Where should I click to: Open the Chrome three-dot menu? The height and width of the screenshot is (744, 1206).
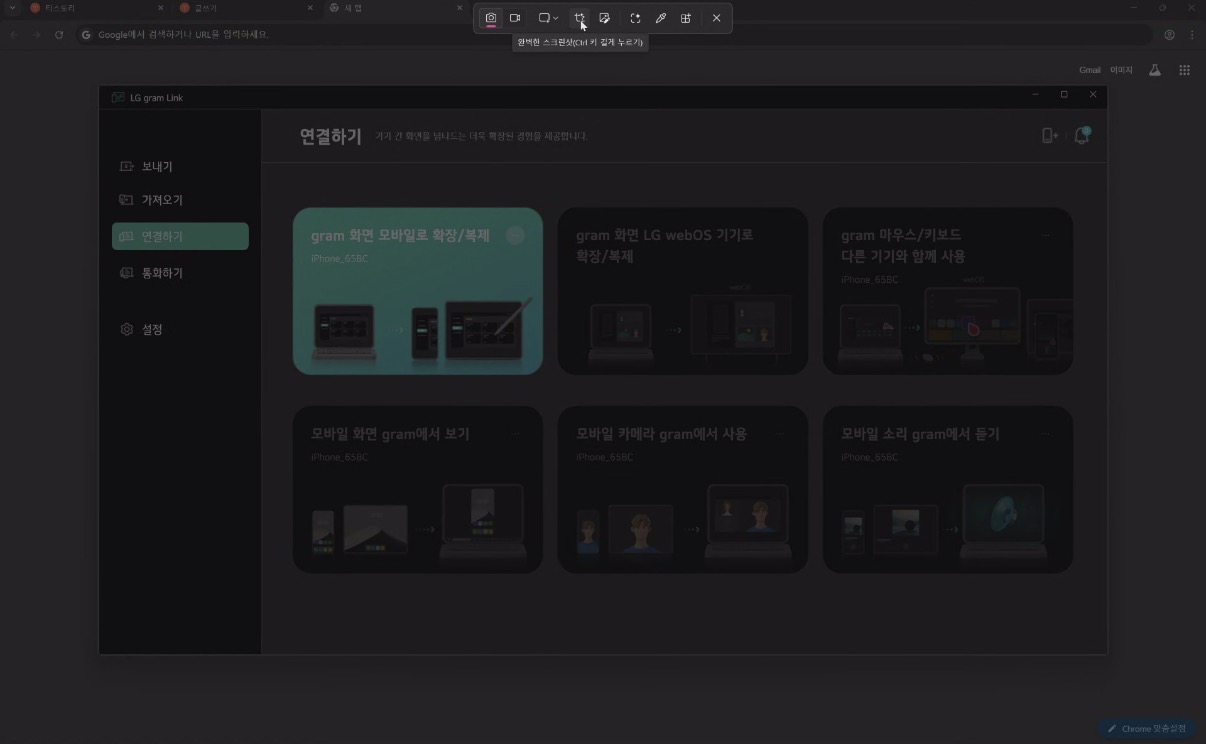pos(1192,34)
